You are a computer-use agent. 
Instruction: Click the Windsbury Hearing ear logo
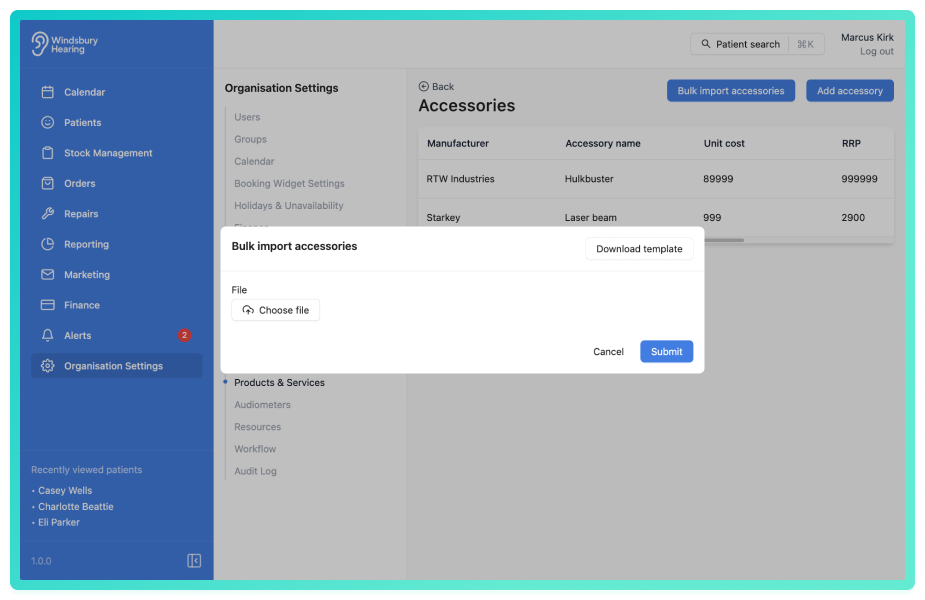tap(40, 44)
